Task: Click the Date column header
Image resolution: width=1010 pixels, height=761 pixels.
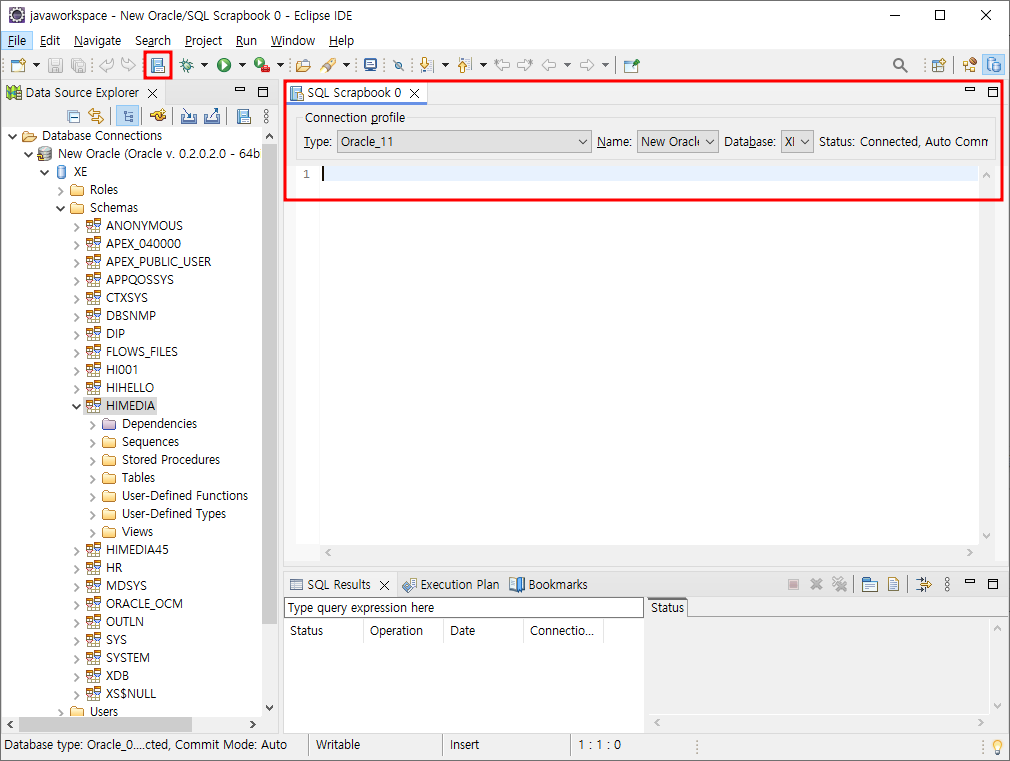Action: click(x=483, y=631)
